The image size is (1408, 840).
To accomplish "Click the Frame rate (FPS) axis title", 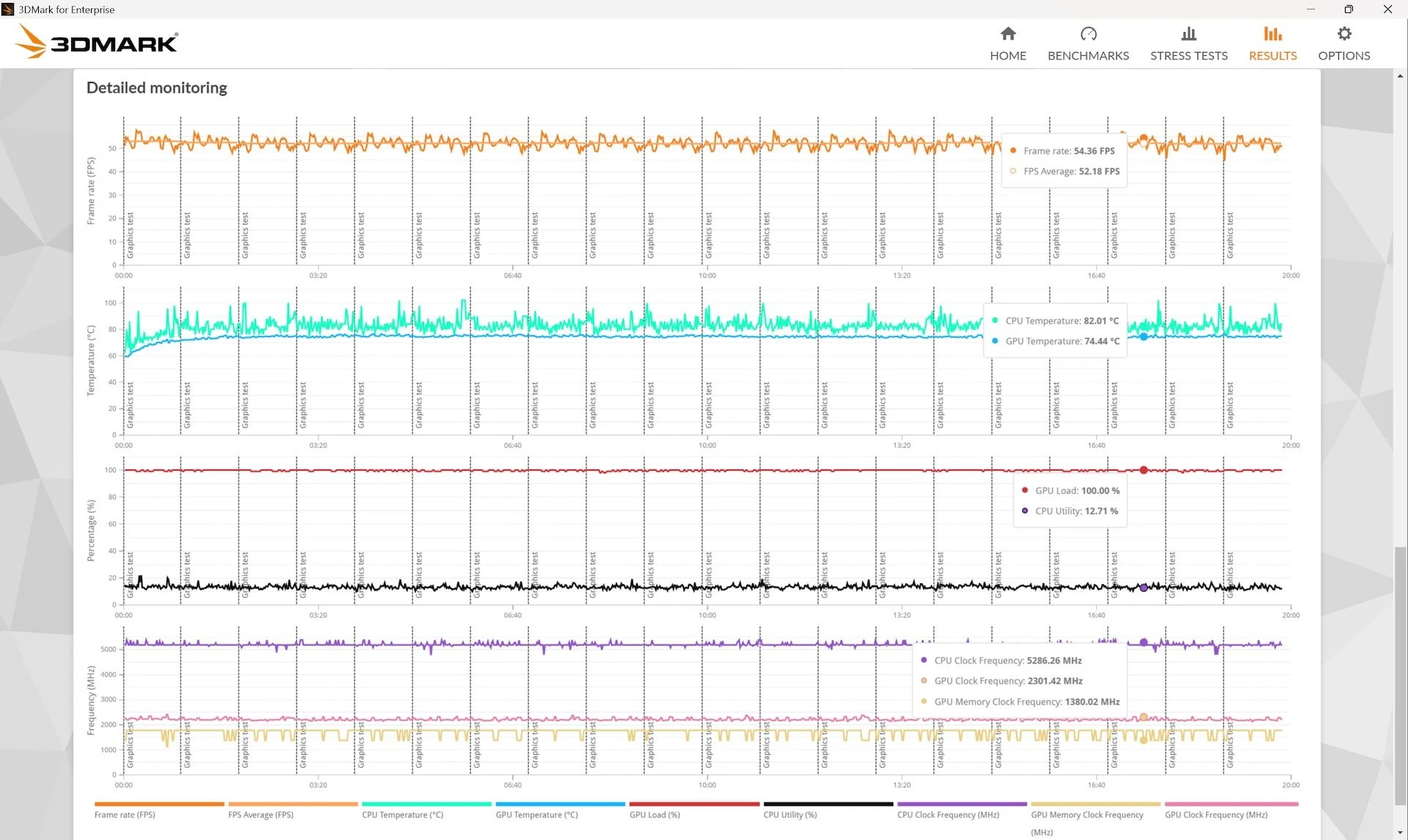I will pyautogui.click(x=91, y=191).
